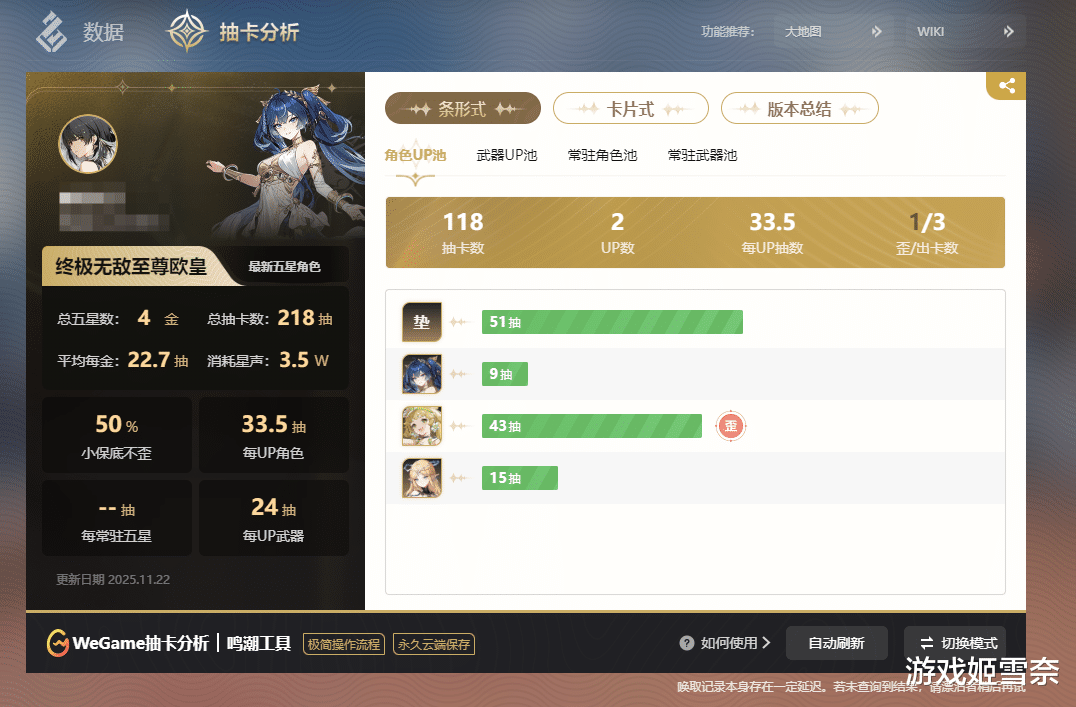This screenshot has height=707, width=1076.
Task: Open the 武器UP池 tab
Action: [506, 155]
